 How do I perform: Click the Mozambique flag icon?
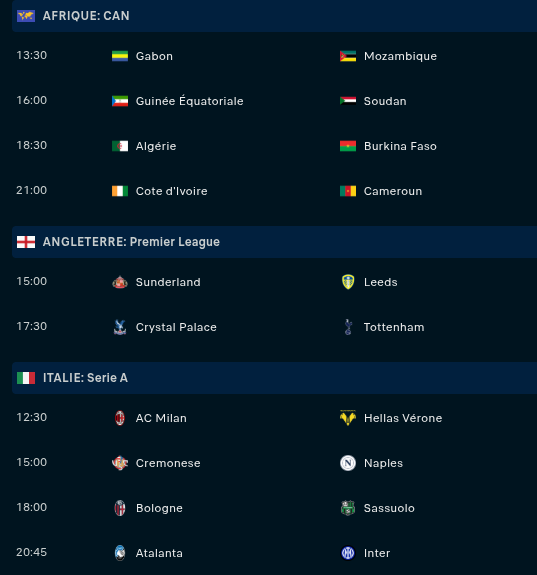tap(348, 56)
